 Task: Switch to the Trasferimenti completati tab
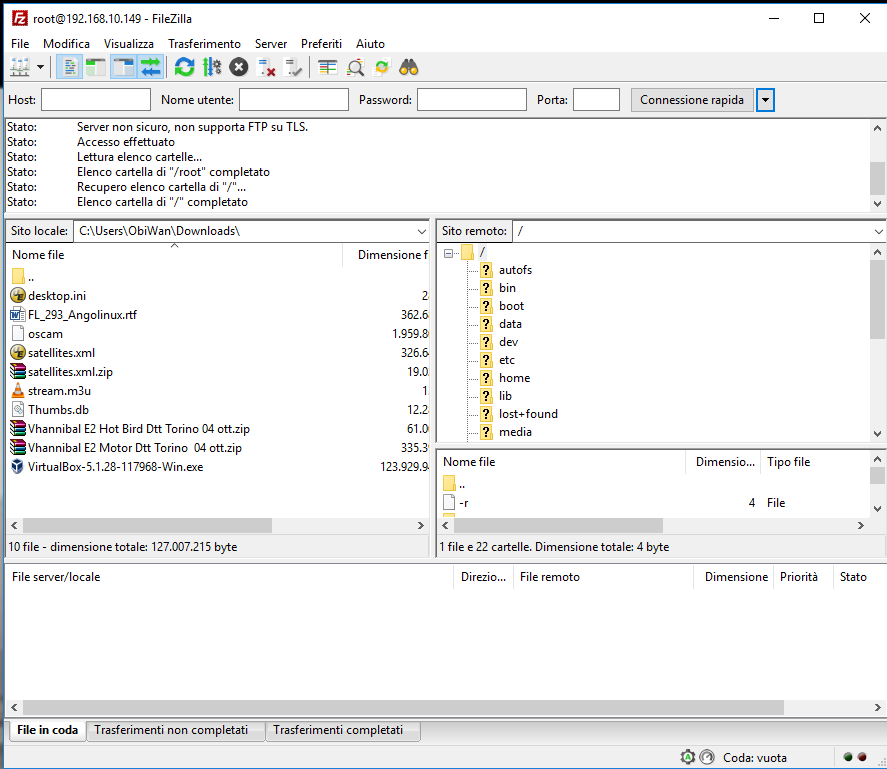[x=343, y=731]
